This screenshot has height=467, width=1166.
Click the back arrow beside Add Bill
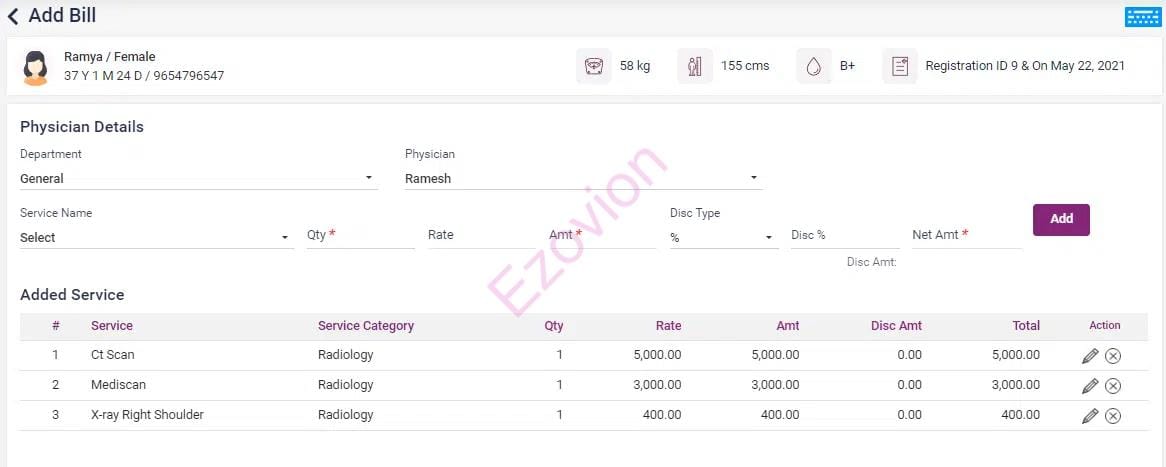point(13,16)
